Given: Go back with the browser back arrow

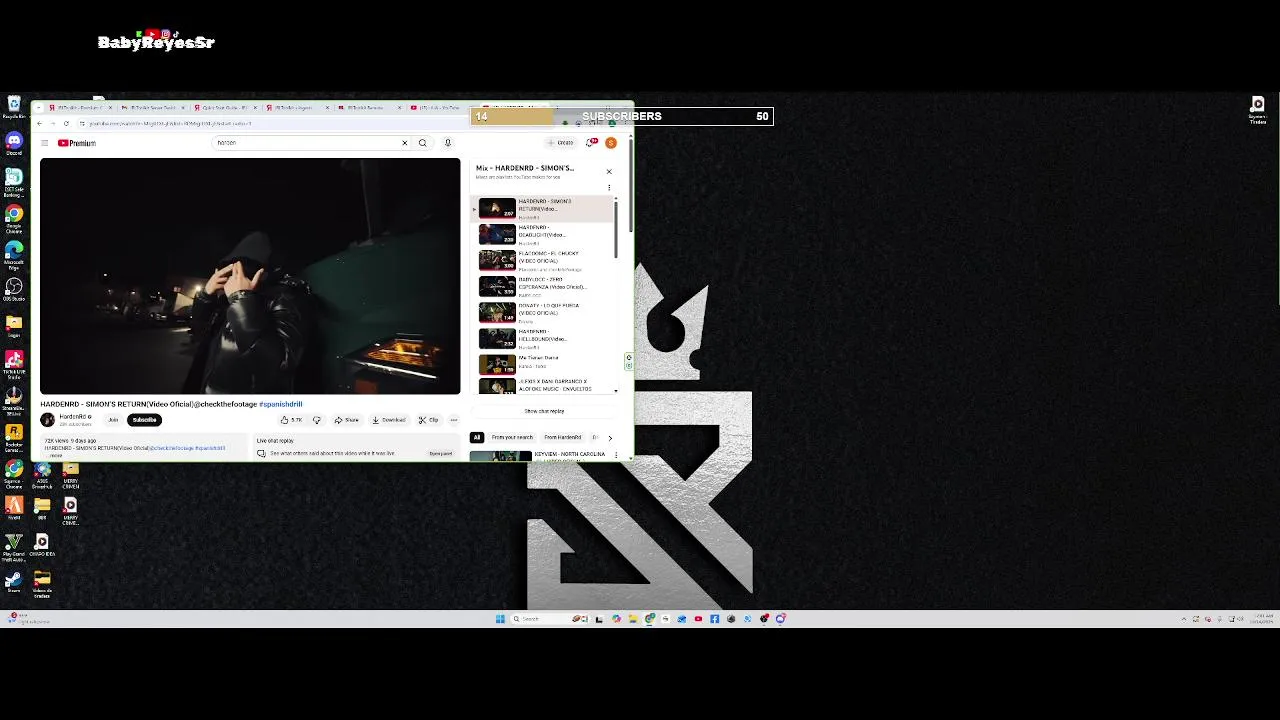Looking at the screenshot, I should pos(39,123).
